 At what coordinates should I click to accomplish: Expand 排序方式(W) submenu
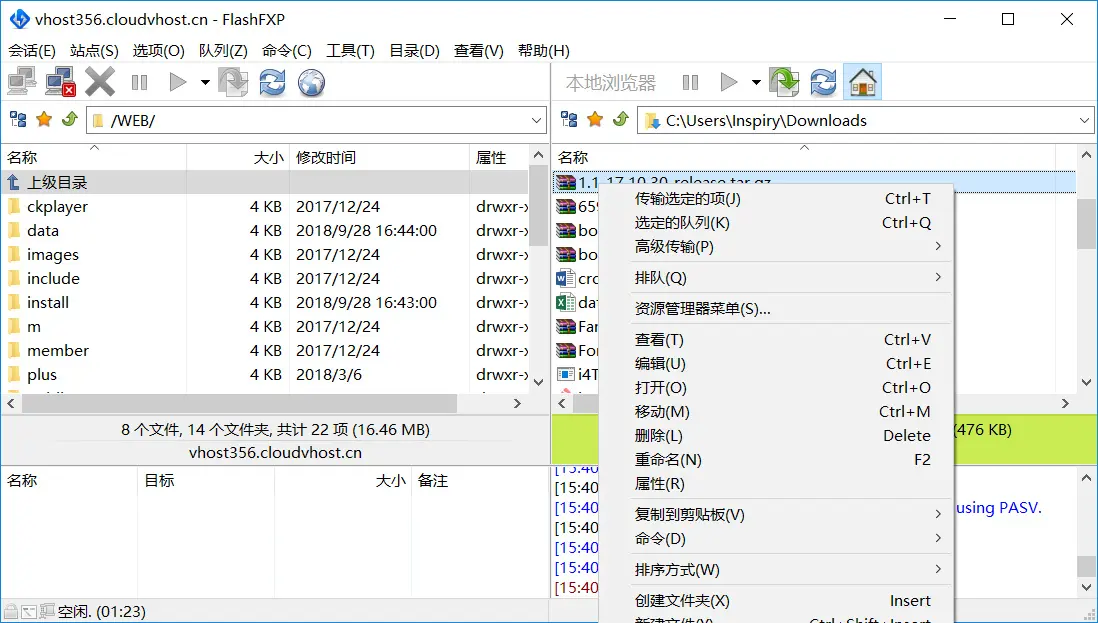[777, 569]
